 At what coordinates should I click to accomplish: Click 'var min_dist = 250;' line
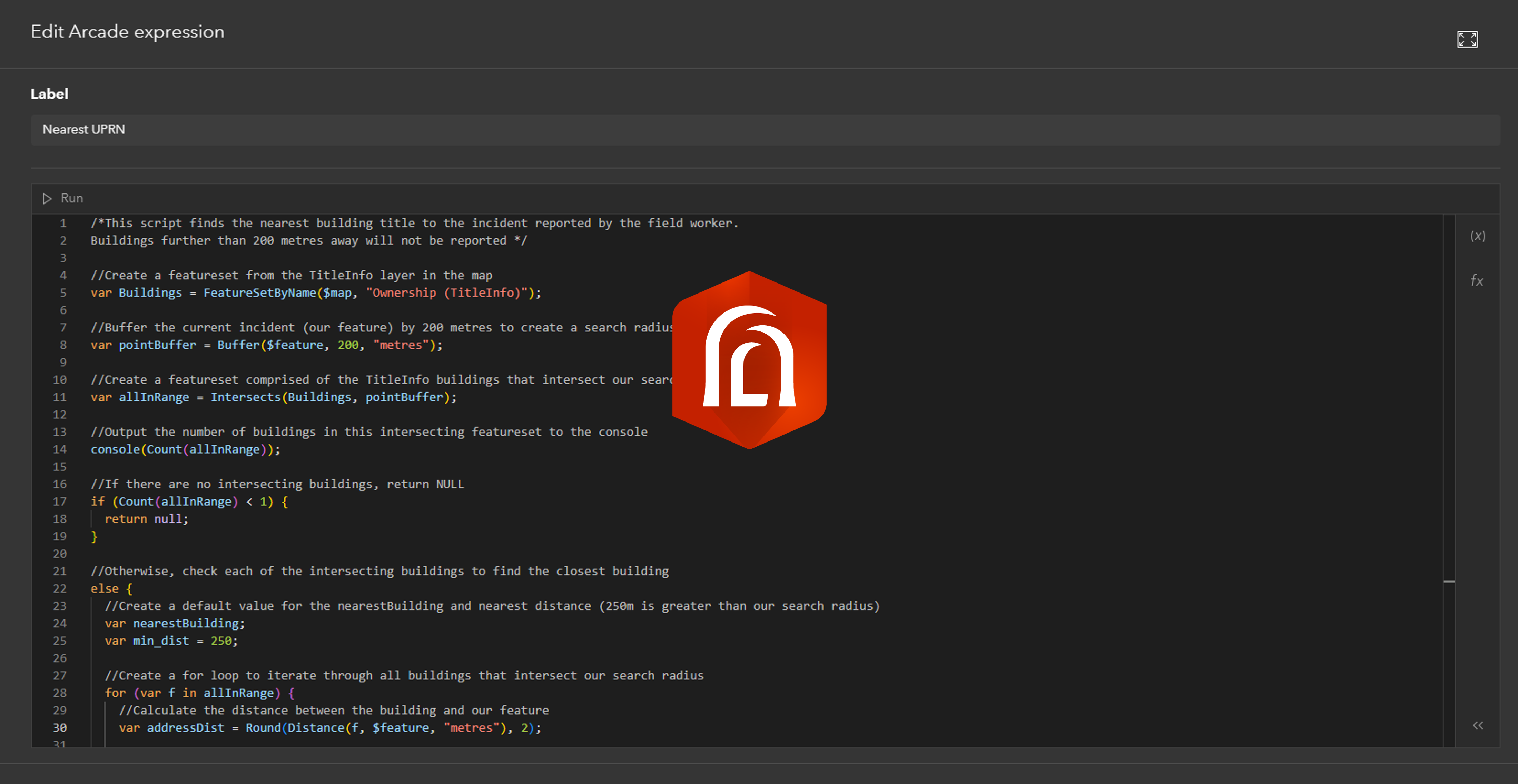tap(171, 641)
